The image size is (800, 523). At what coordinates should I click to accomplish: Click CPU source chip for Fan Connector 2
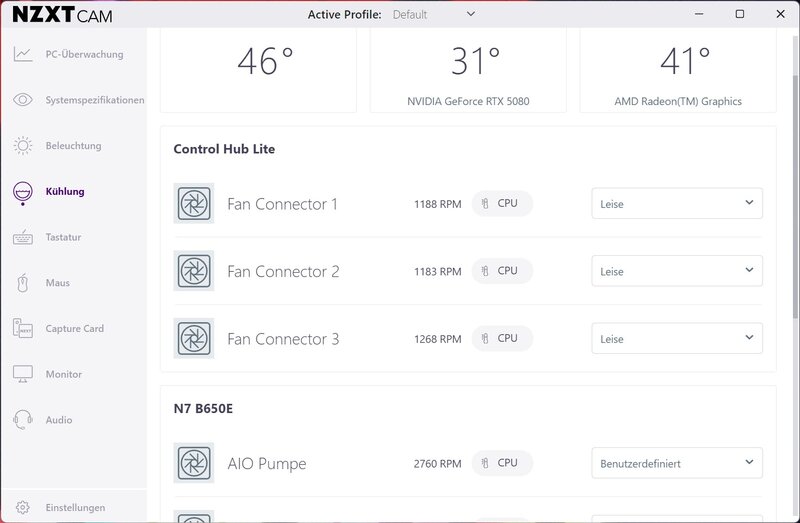502,270
